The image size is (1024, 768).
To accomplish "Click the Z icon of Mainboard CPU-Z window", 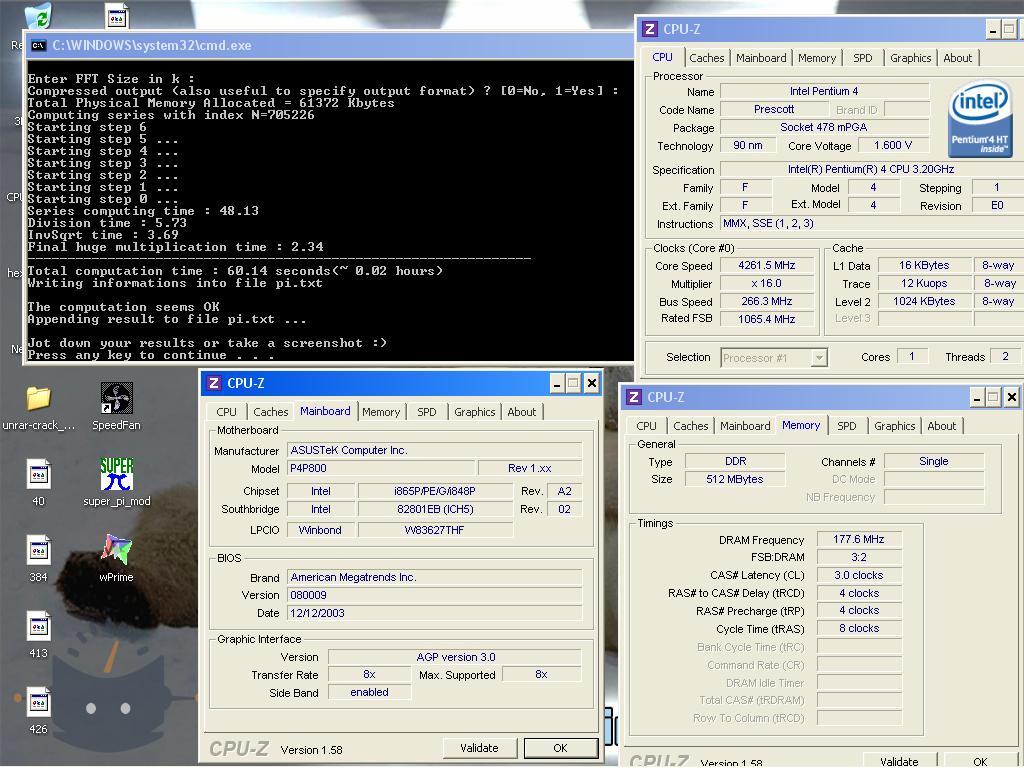I will (x=214, y=383).
